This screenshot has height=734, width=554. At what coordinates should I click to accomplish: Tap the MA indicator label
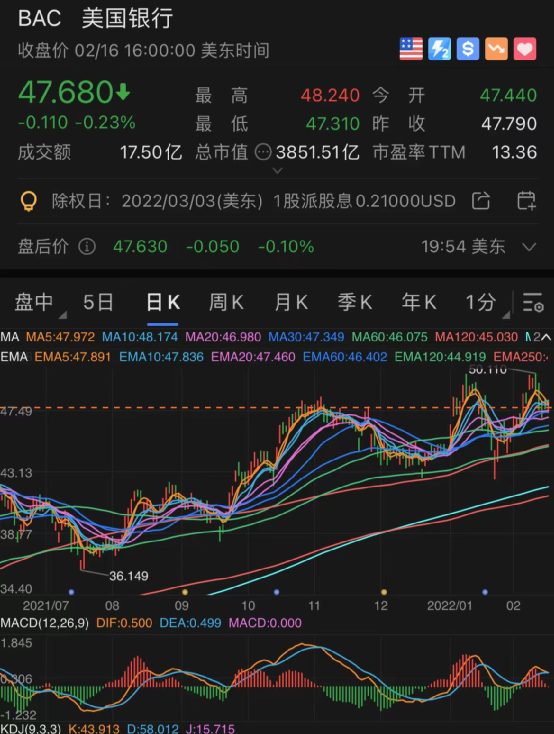10,337
